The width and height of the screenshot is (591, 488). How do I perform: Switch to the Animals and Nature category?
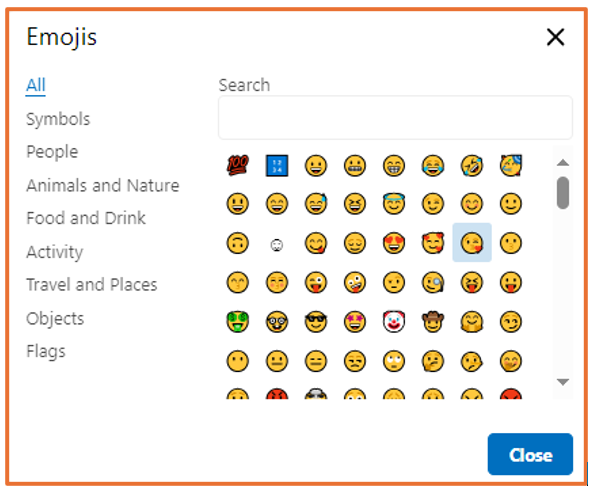point(103,185)
